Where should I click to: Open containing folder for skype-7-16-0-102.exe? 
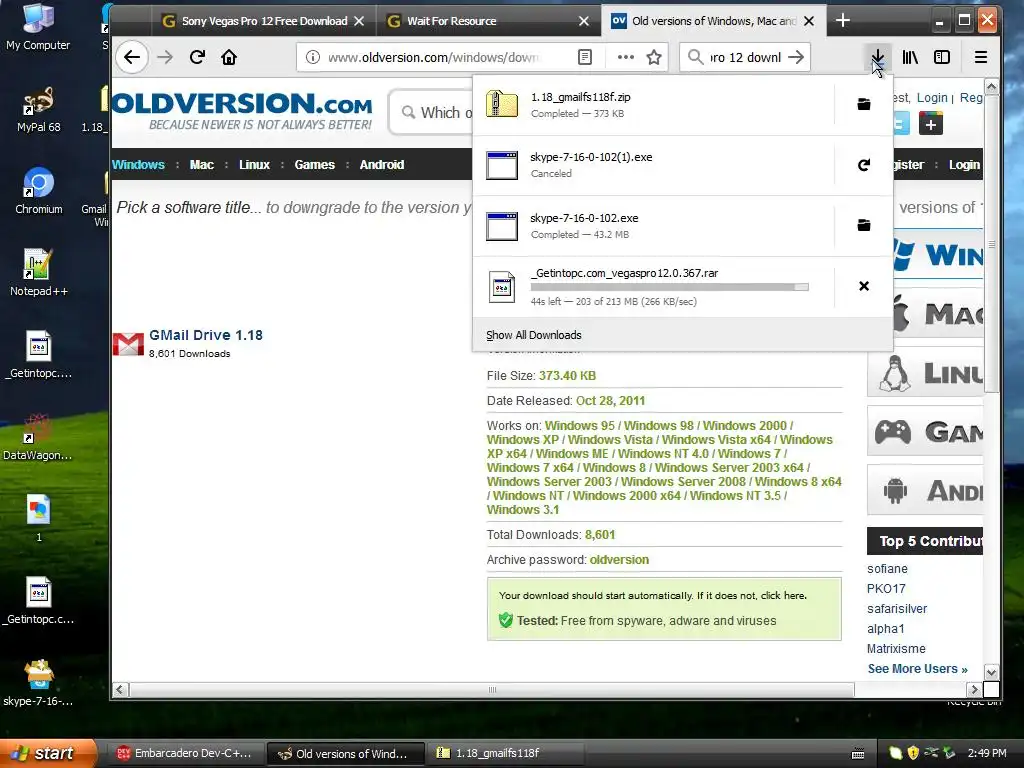[863, 225]
